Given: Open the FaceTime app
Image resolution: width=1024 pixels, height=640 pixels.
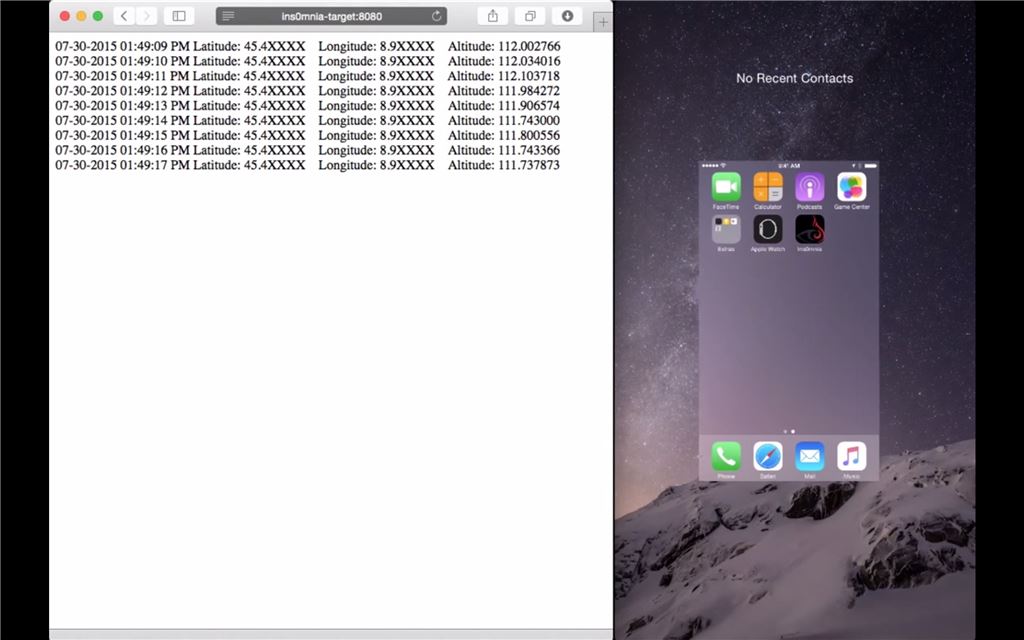Looking at the screenshot, I should (726, 187).
